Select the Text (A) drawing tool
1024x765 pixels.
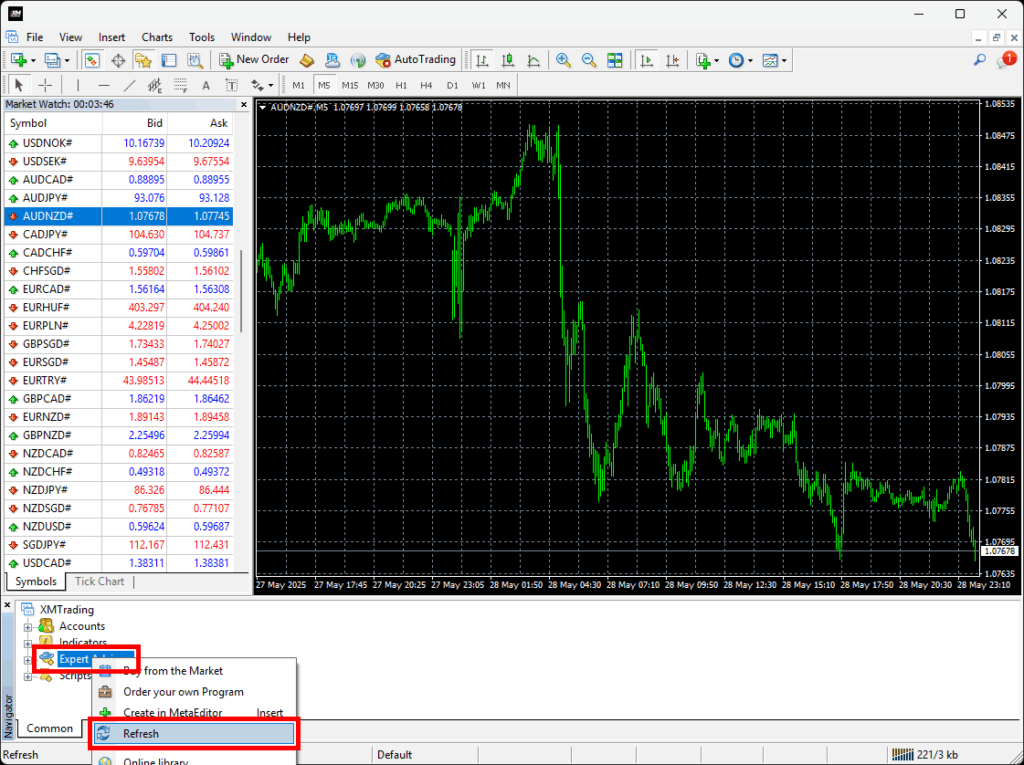(x=206, y=85)
